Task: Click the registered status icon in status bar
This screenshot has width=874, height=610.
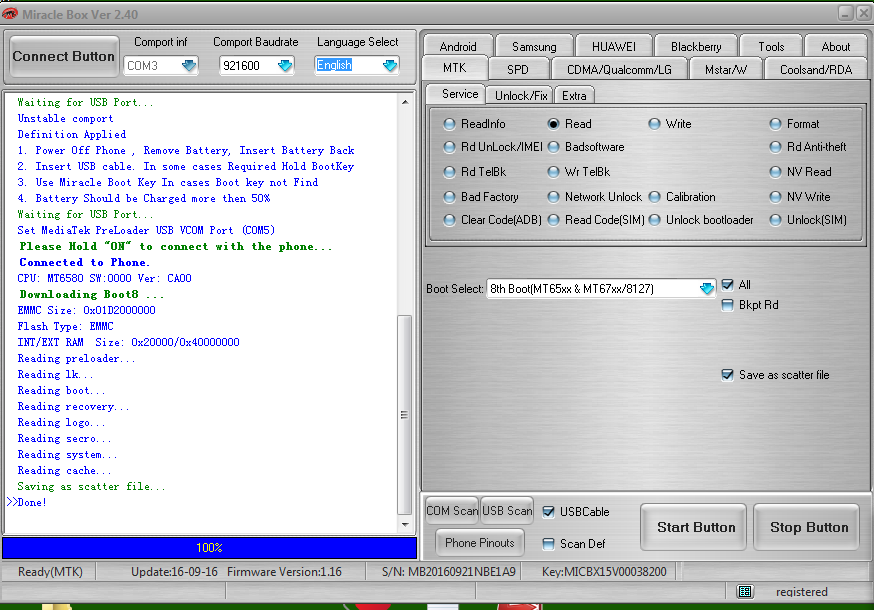Action: [x=745, y=592]
